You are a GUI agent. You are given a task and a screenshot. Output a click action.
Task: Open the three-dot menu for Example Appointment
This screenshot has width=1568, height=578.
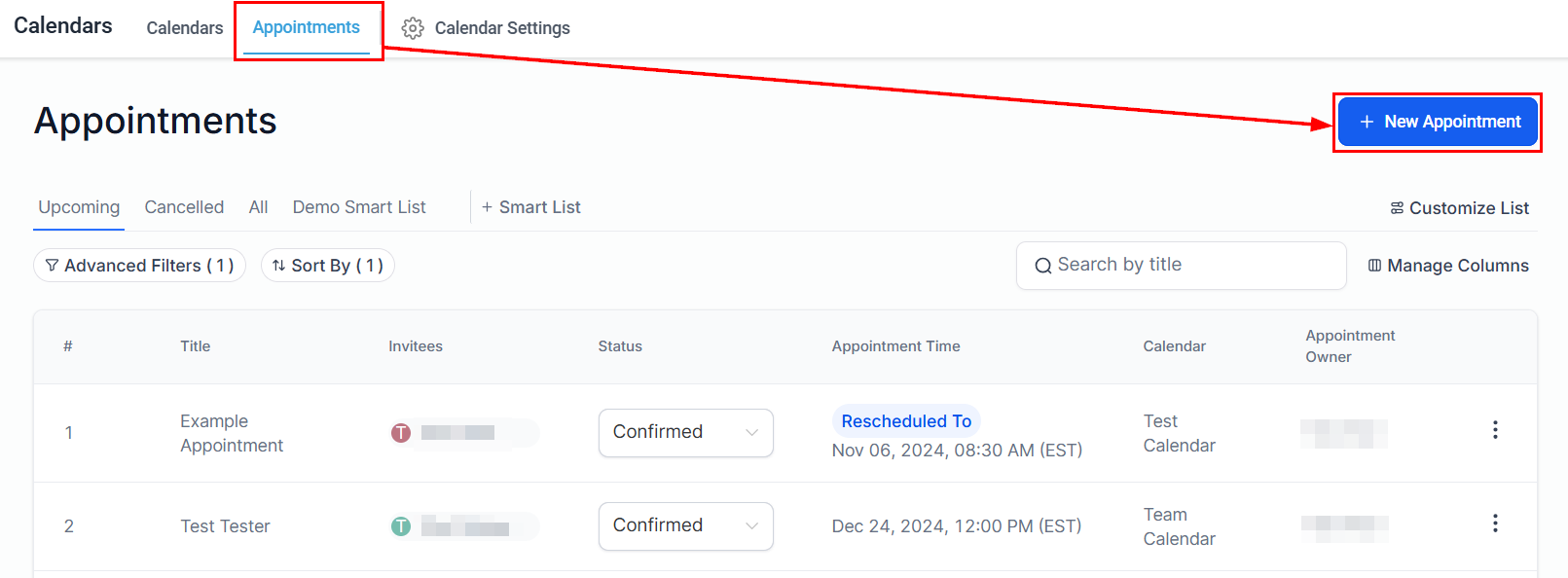click(1495, 430)
